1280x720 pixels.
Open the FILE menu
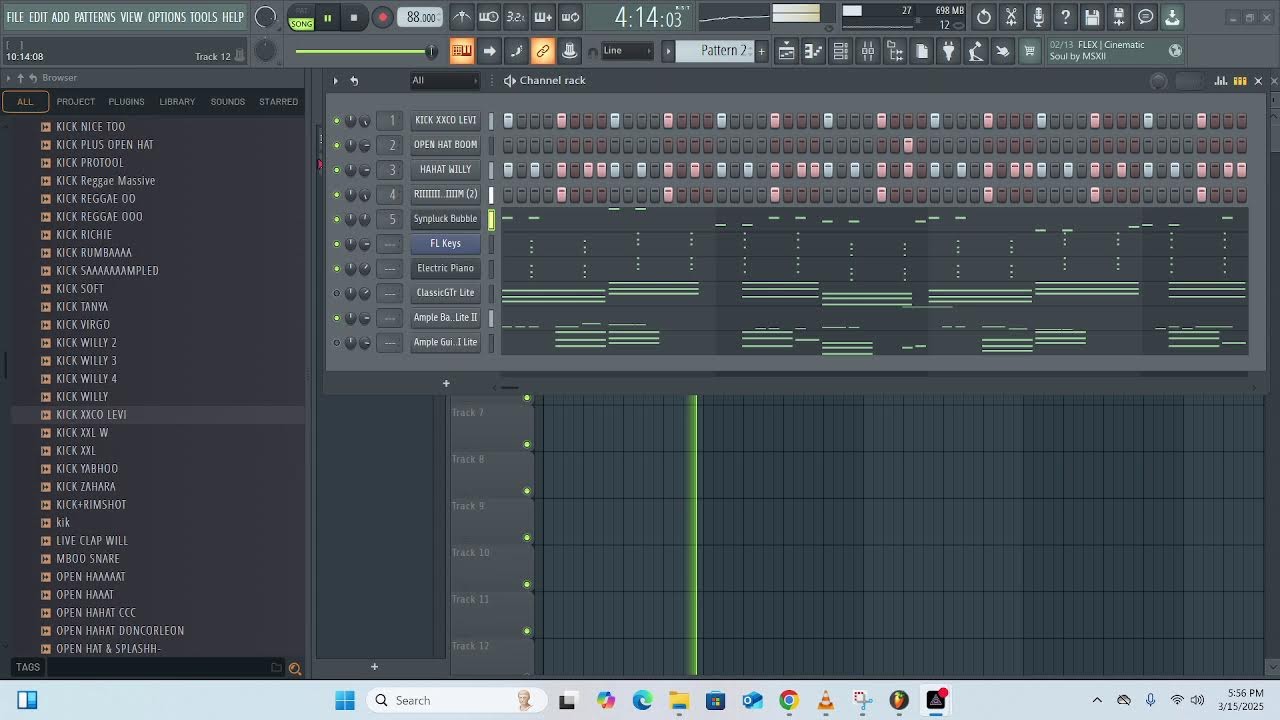pos(15,17)
